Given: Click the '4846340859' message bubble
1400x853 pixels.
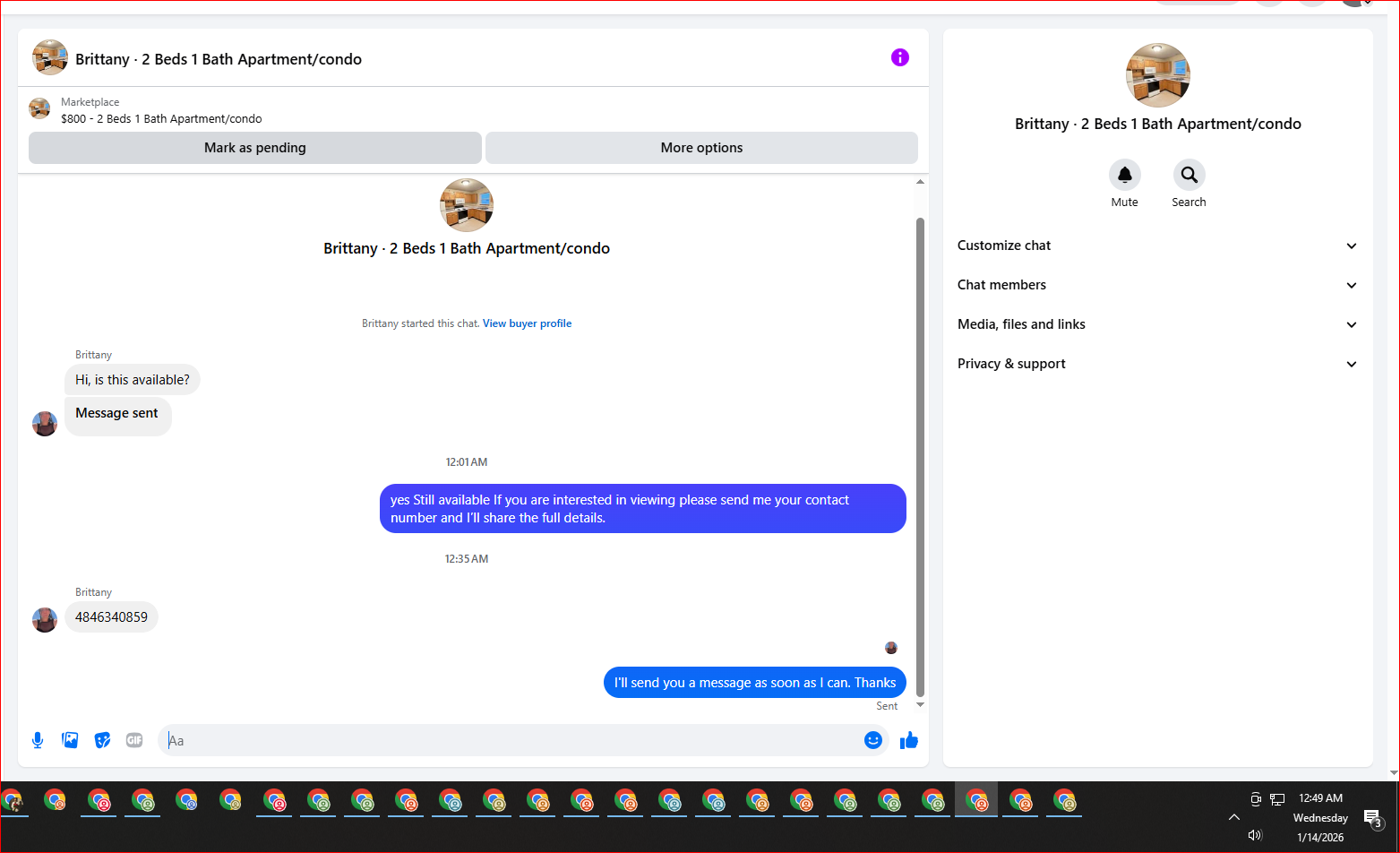Looking at the screenshot, I should [x=111, y=617].
